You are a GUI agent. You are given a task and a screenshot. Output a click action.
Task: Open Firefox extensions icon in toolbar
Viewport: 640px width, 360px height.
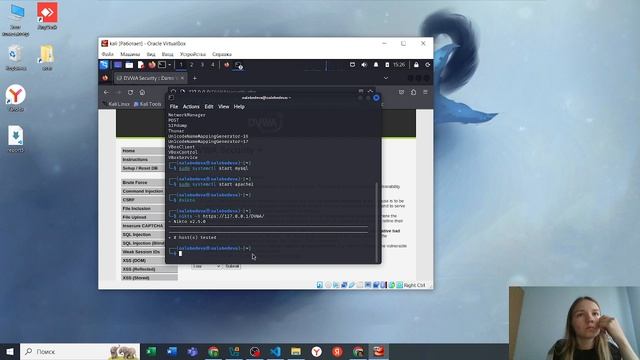click(413, 92)
